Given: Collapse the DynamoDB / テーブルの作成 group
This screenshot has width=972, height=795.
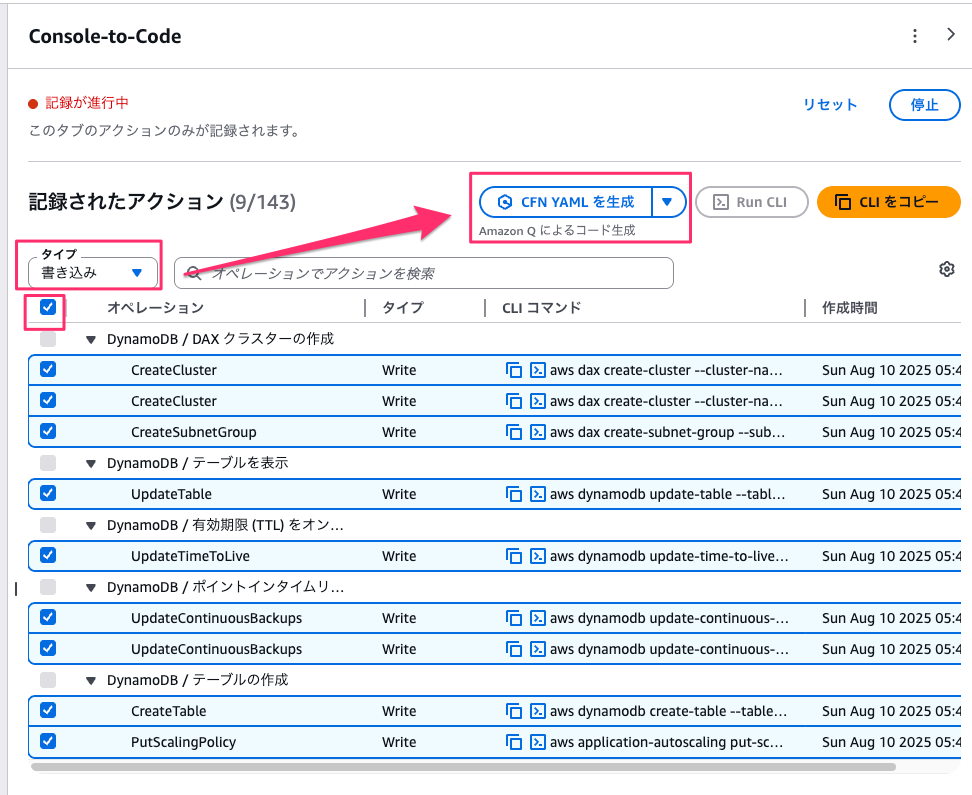Looking at the screenshot, I should (91, 681).
